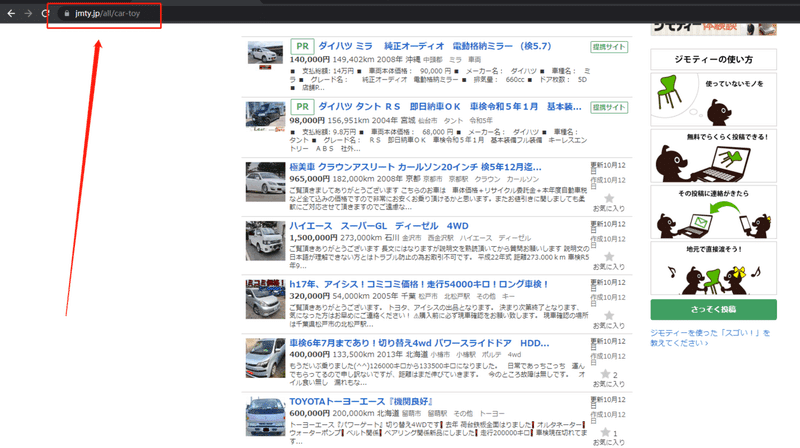The height and width of the screenshot is (448, 800).
Task: Click the 使っていないモノを illustration
Action: coord(713,99)
